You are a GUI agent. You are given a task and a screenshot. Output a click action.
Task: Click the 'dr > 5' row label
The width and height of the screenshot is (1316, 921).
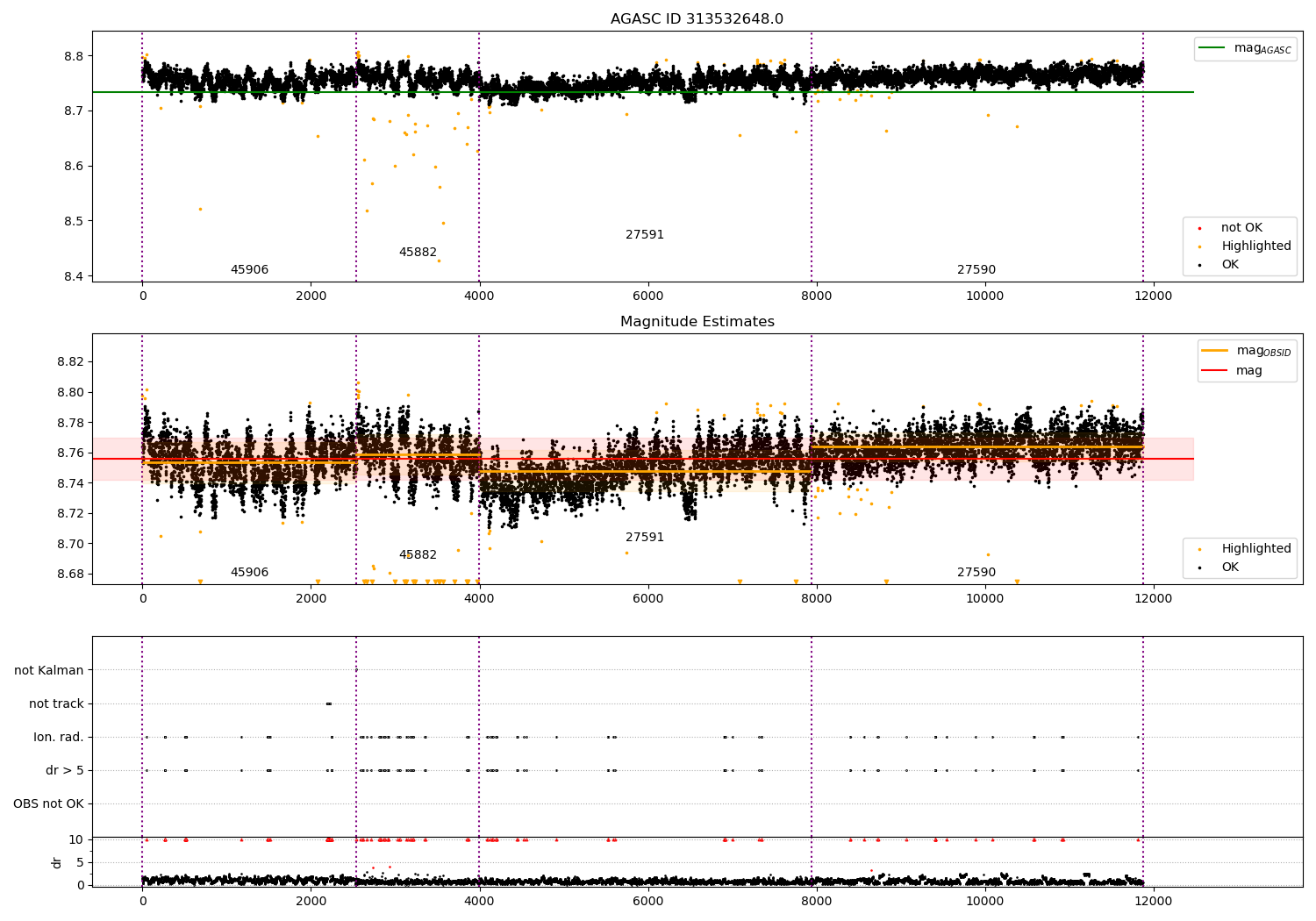[x=65, y=771]
